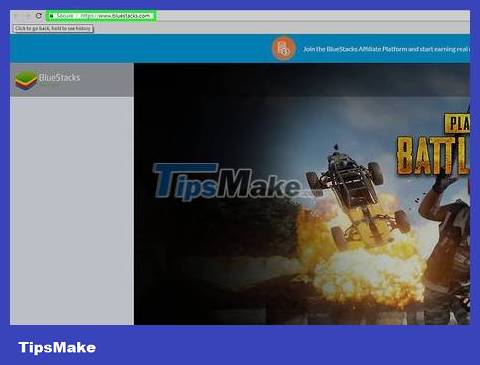
Task: Click the orange affiliate badge icon in banner
Action: point(284,49)
